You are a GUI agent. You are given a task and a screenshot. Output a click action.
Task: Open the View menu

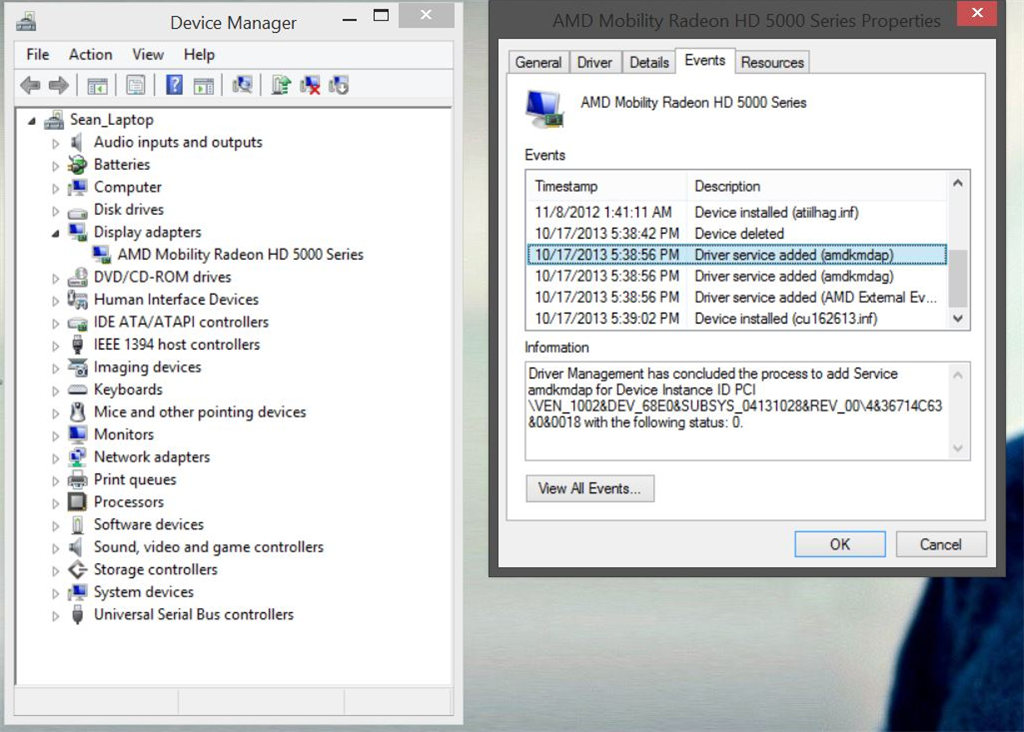pos(148,54)
